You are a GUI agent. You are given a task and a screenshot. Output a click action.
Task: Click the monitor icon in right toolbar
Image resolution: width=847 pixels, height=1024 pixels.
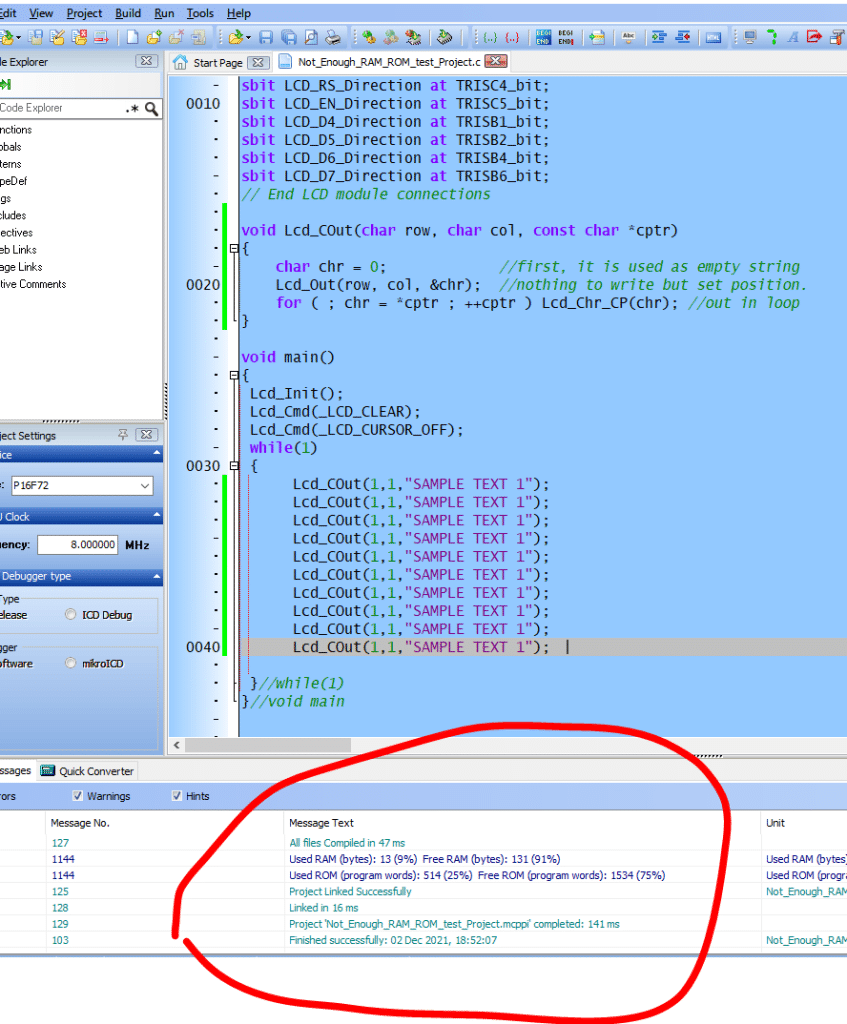750,37
